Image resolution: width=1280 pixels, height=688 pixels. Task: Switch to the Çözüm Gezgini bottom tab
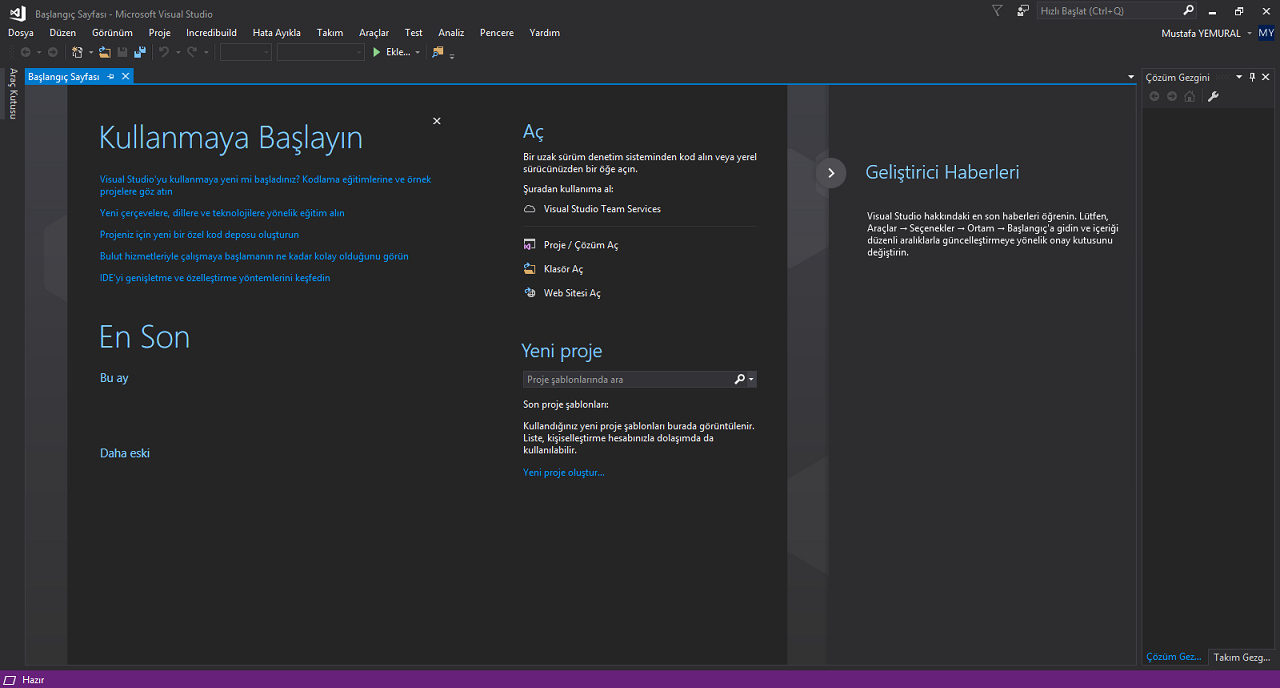pos(1174,657)
